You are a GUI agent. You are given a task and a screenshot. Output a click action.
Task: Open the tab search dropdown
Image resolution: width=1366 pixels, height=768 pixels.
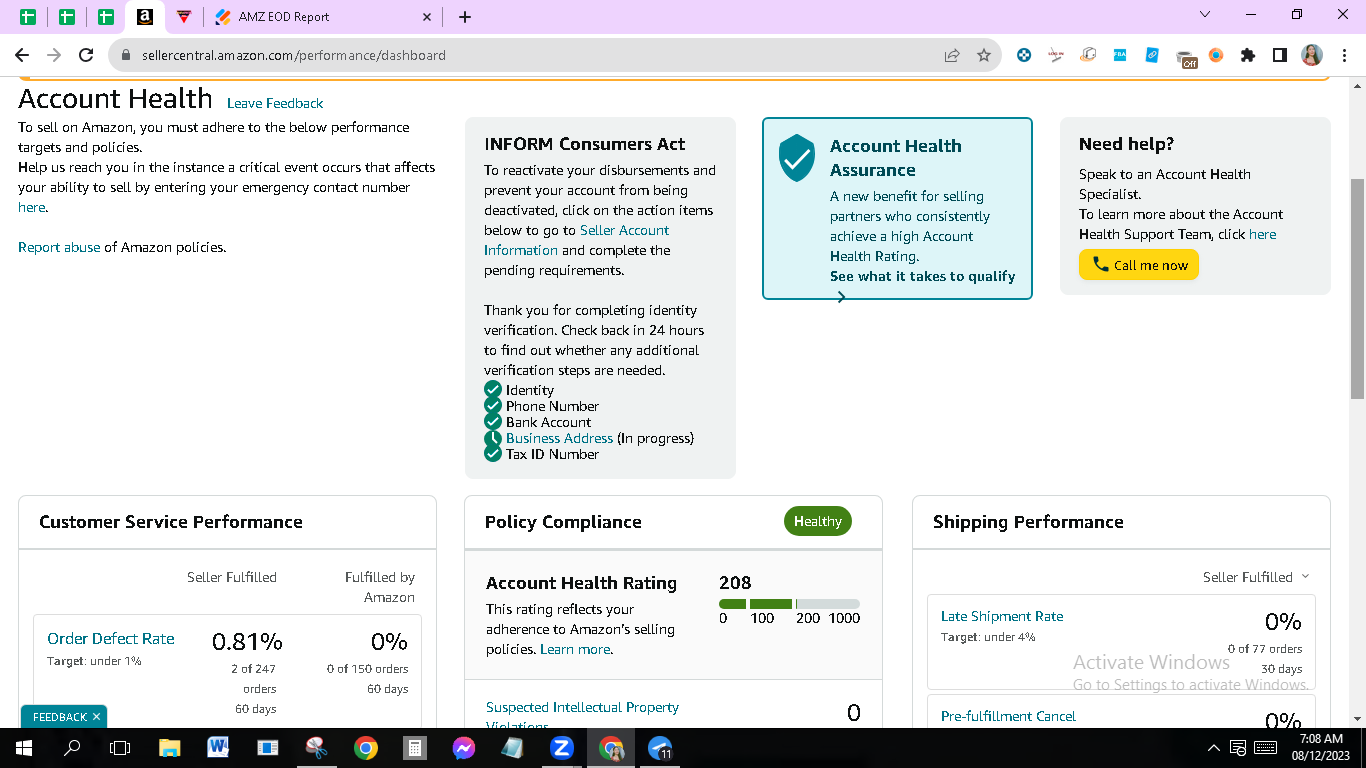[1205, 15]
